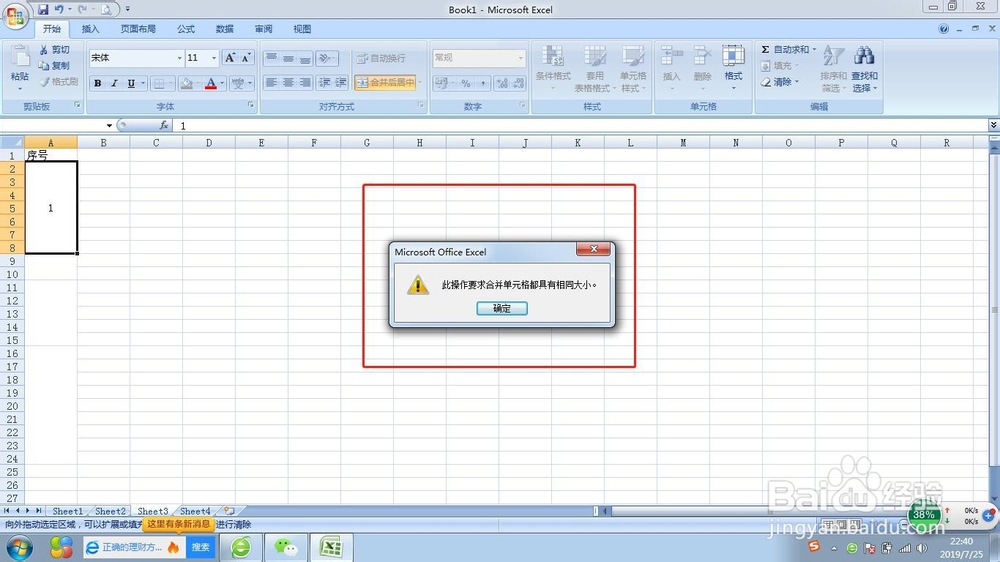Click the Cut (剪切) scissors button
1000x562 pixels.
coord(55,50)
